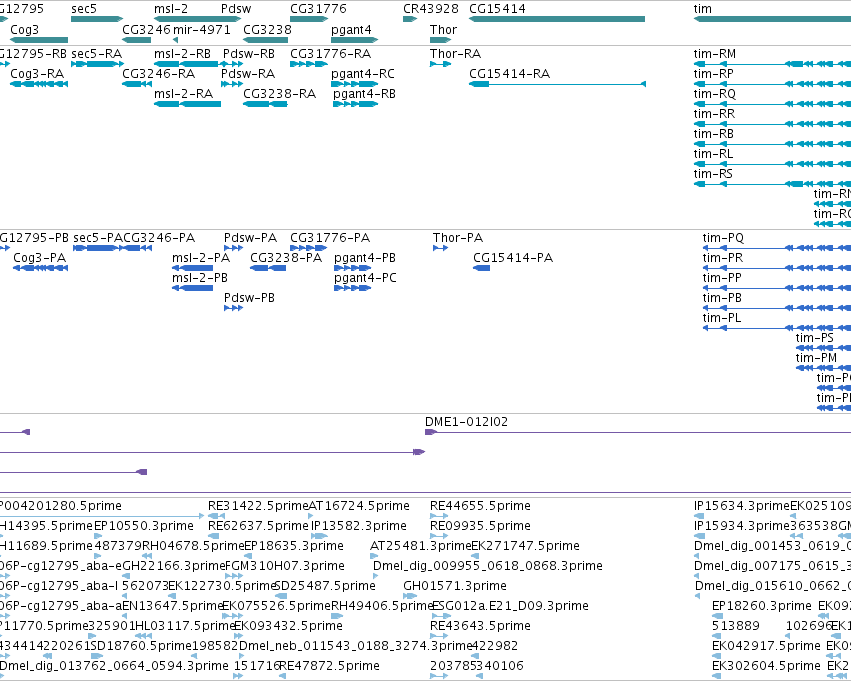Select the CR43928 gene glyph
851x681 pixels.
pyautogui.click(x=410, y=19)
